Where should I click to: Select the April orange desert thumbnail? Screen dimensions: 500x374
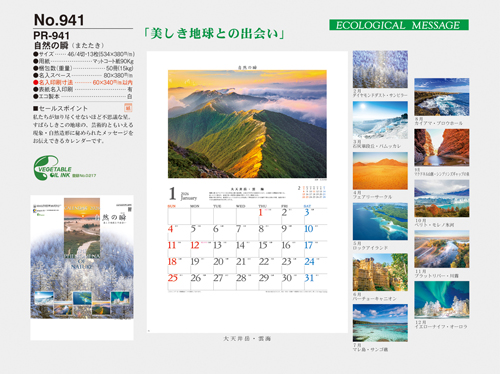(380, 171)
